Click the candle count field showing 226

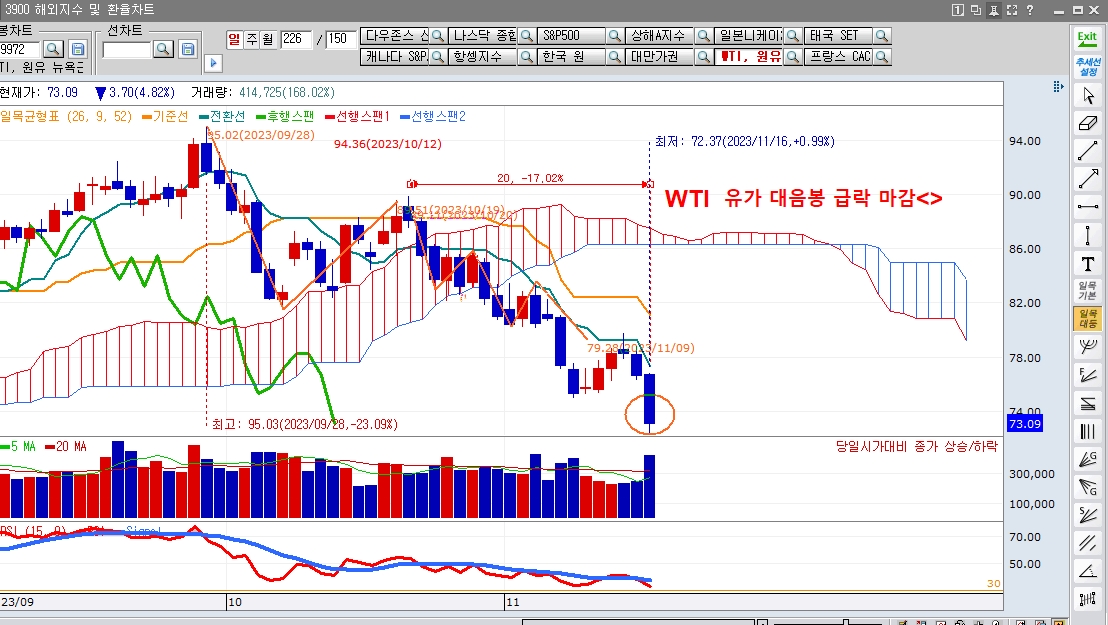pos(297,39)
